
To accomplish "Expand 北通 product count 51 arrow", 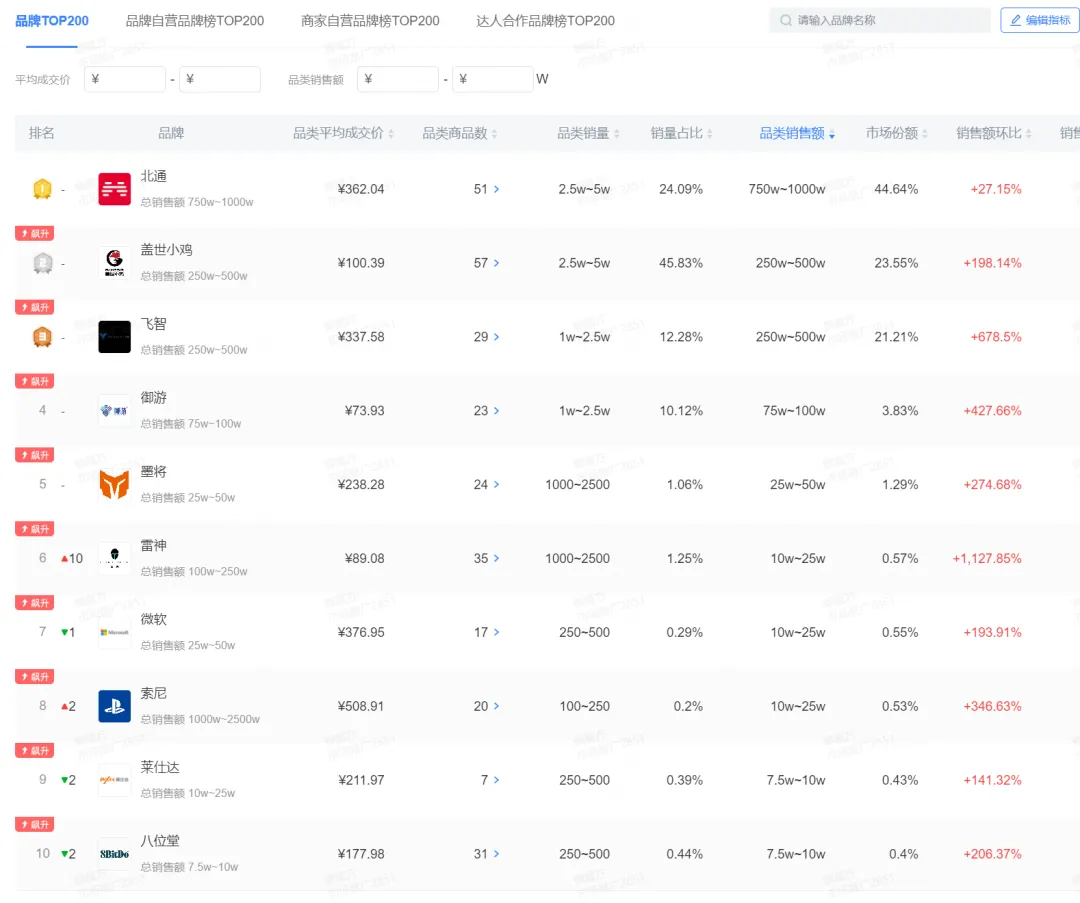I will pyautogui.click(x=497, y=189).
